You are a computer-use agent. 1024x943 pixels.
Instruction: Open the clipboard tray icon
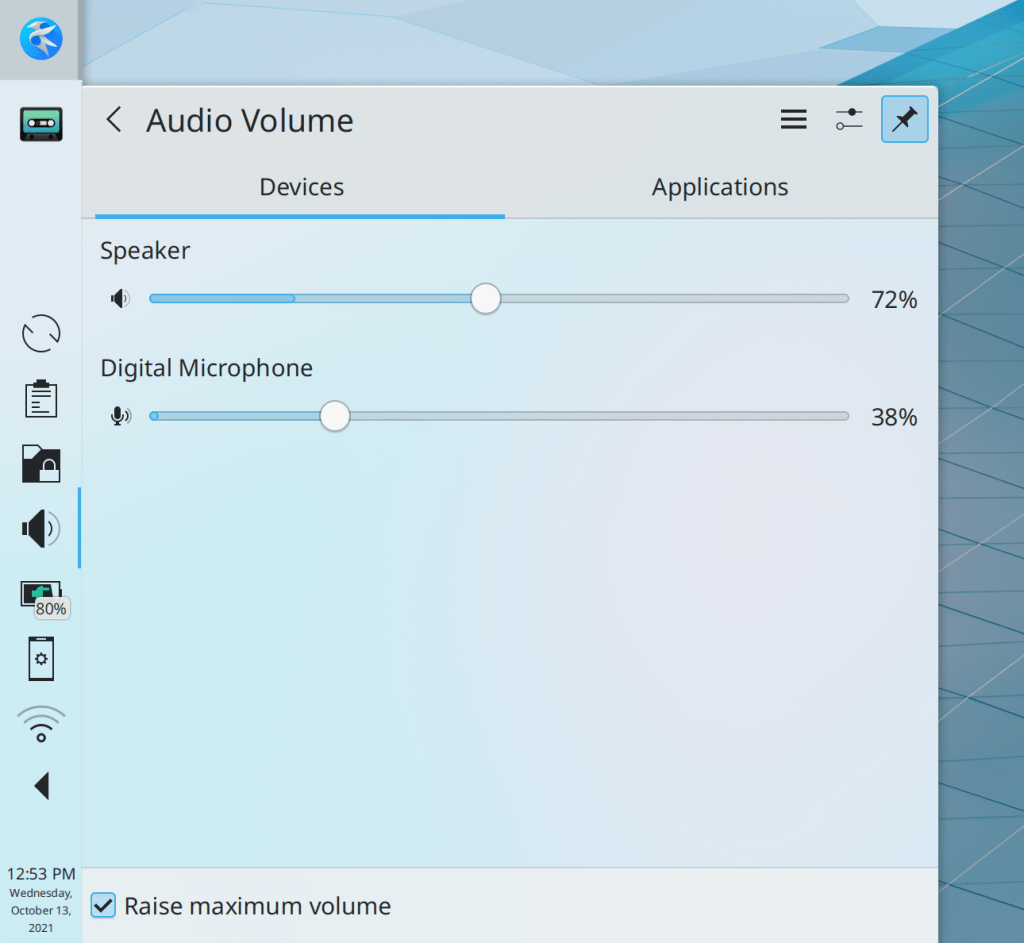point(41,398)
